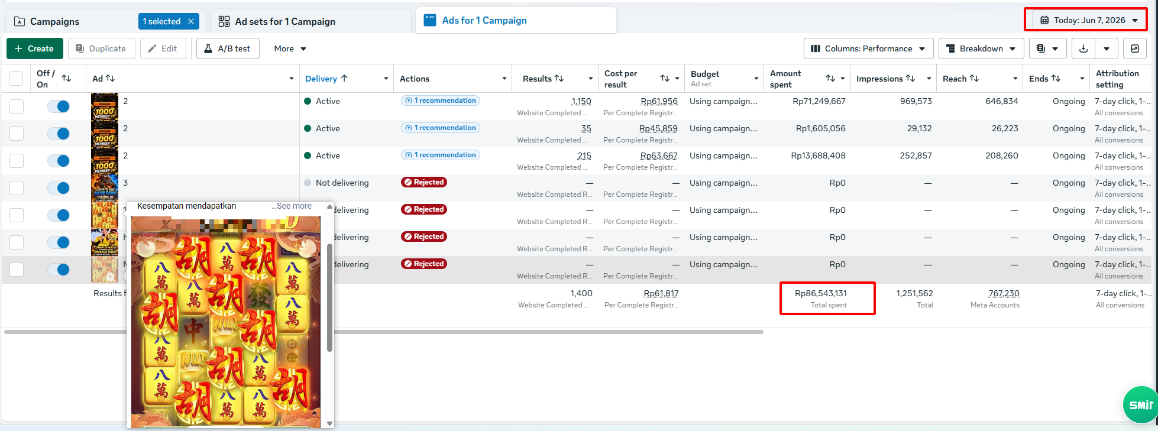This screenshot has width=1158, height=431.
Task: Open the export options arrow dropdown
Action: [x=1106, y=49]
